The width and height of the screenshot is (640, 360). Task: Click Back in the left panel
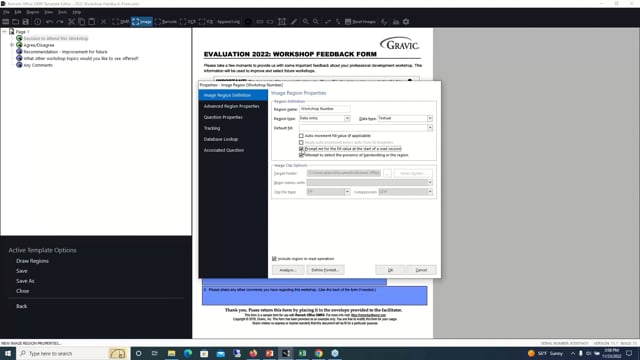[x=21, y=306]
